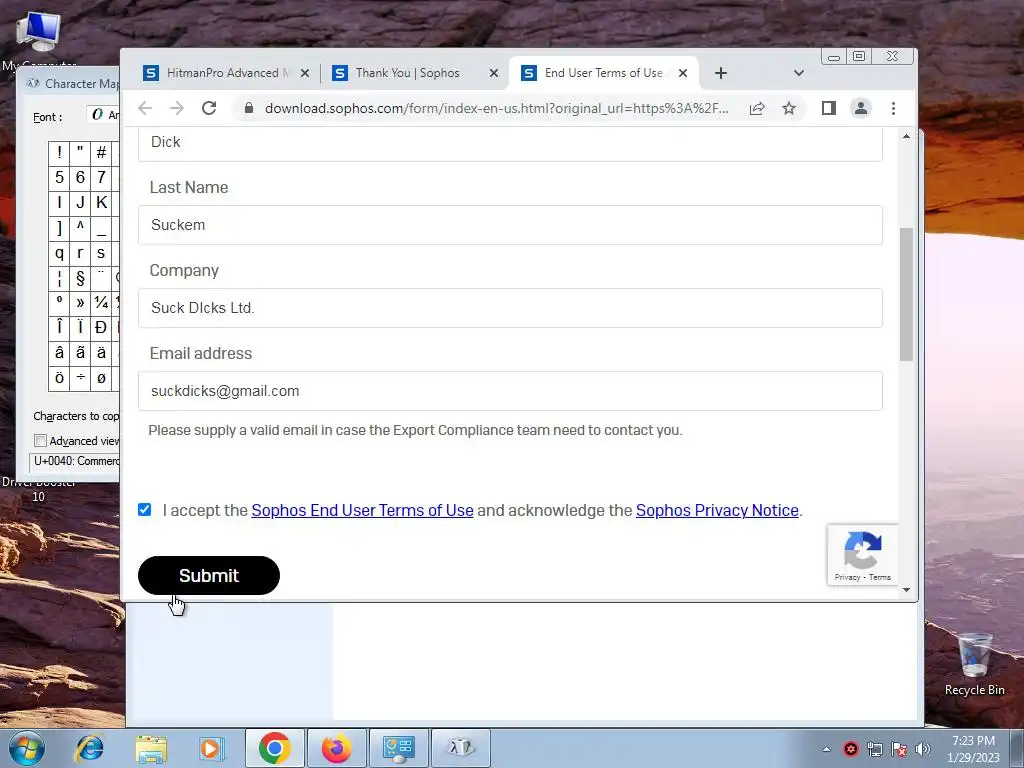Image resolution: width=1024 pixels, height=768 pixels.
Task: Open the Sophos End User Terms of Use link
Action: click(x=362, y=510)
